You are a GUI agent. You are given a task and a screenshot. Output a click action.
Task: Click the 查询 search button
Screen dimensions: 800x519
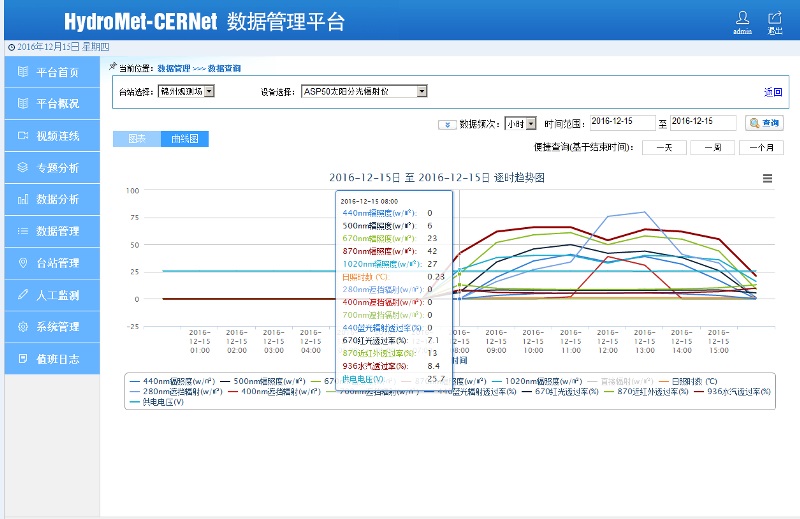[764, 123]
